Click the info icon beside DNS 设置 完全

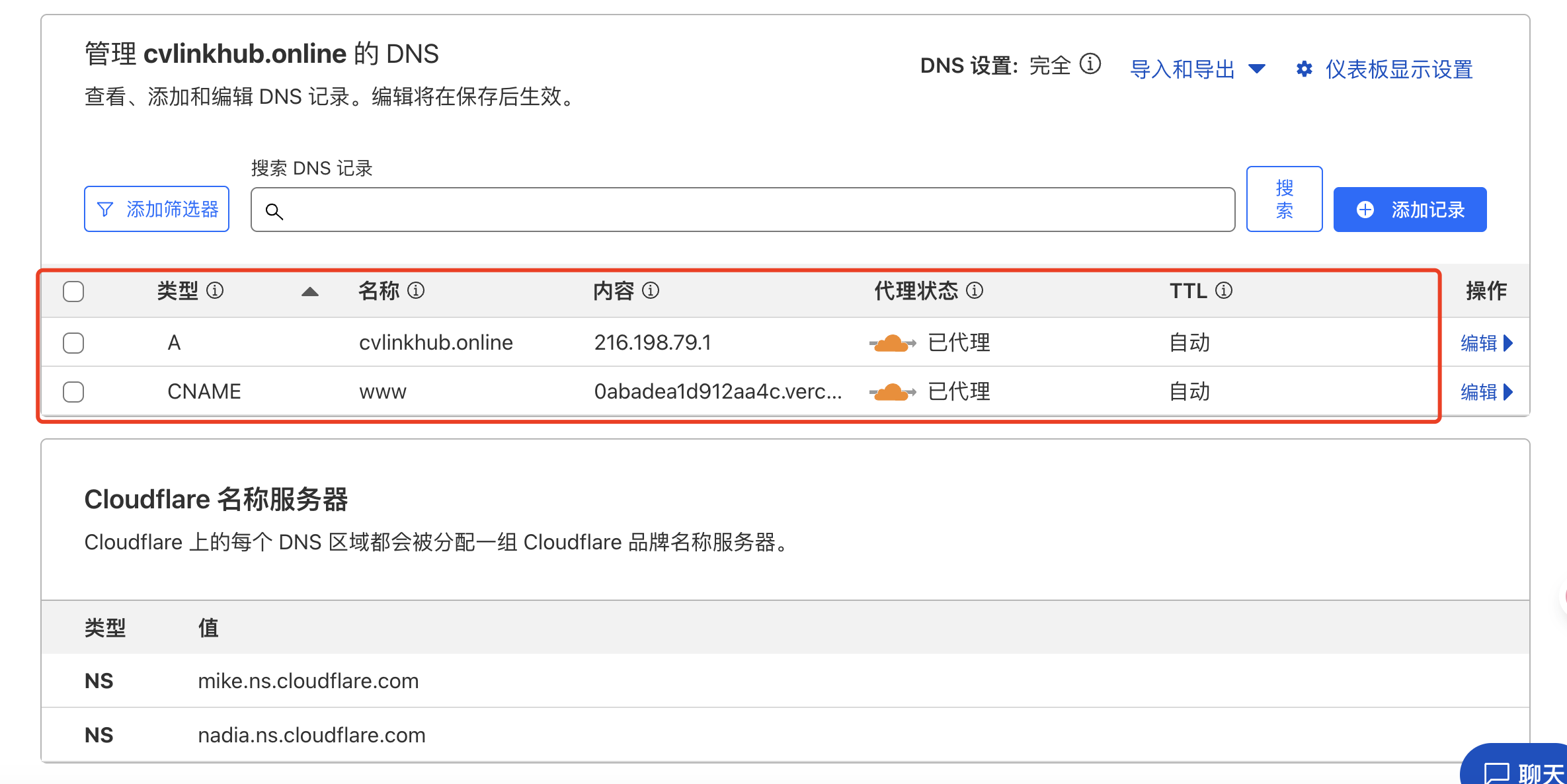tap(1090, 64)
